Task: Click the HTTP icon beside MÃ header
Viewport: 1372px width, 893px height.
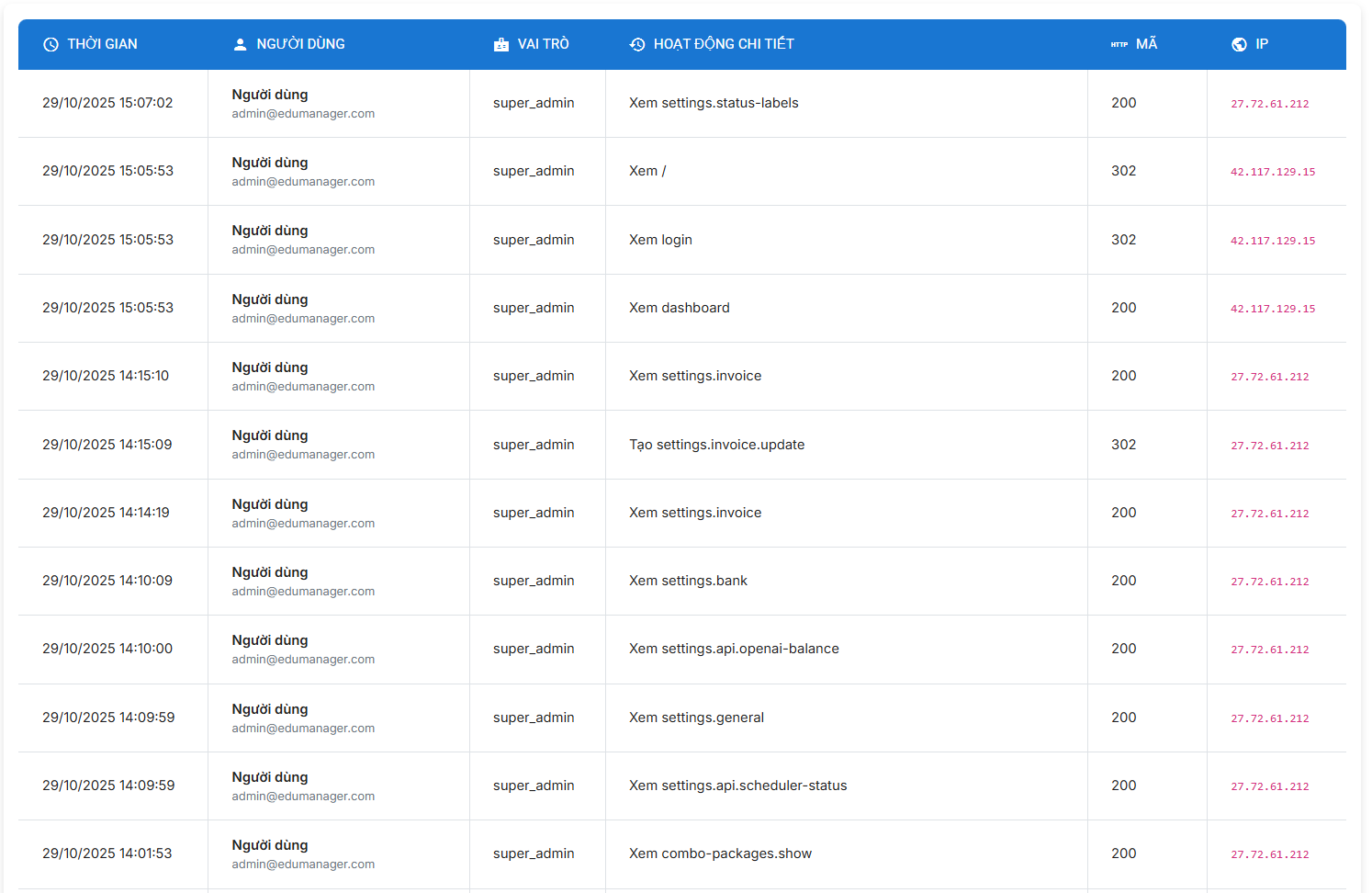Action: (x=1119, y=44)
